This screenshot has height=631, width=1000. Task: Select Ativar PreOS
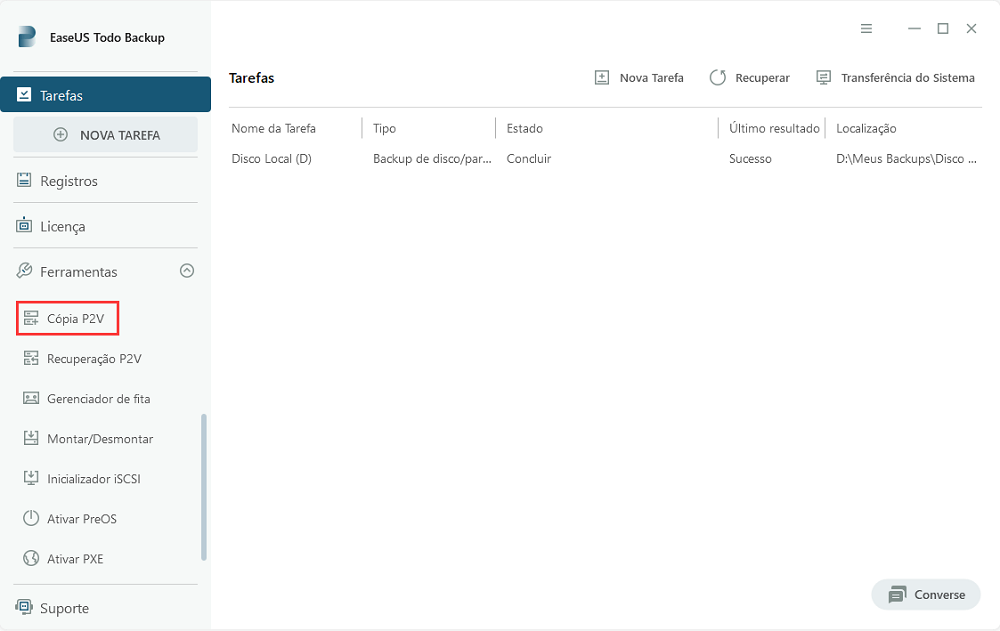85,518
